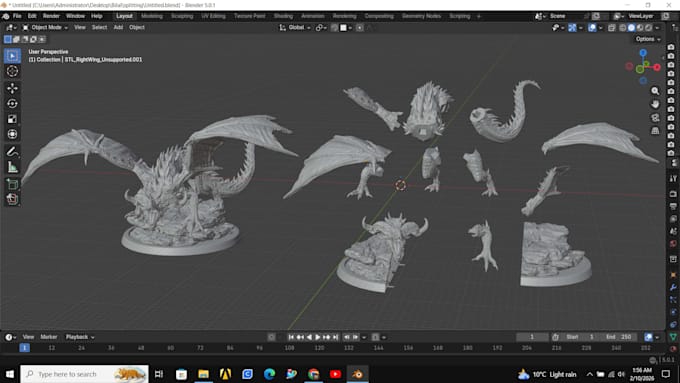Image resolution: width=680 pixels, height=383 pixels.
Task: Open the Render properties tab
Action: pos(673,193)
